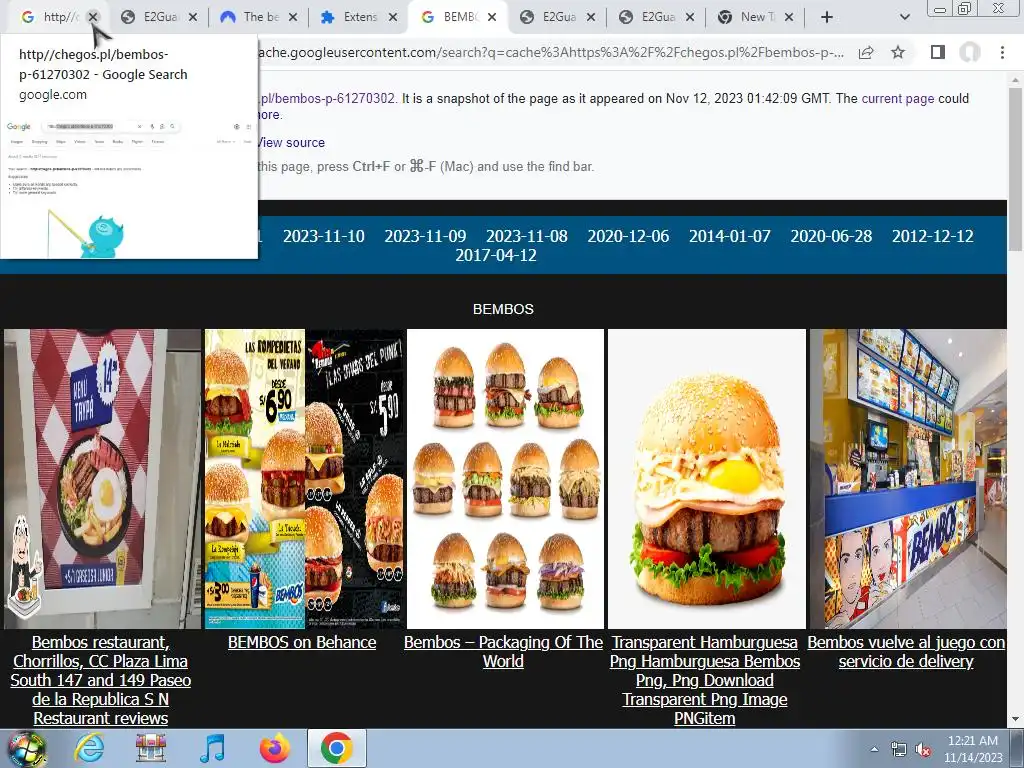The height and width of the screenshot is (768, 1024).
Task: Launch Firefox from the taskbar
Action: click(274, 748)
